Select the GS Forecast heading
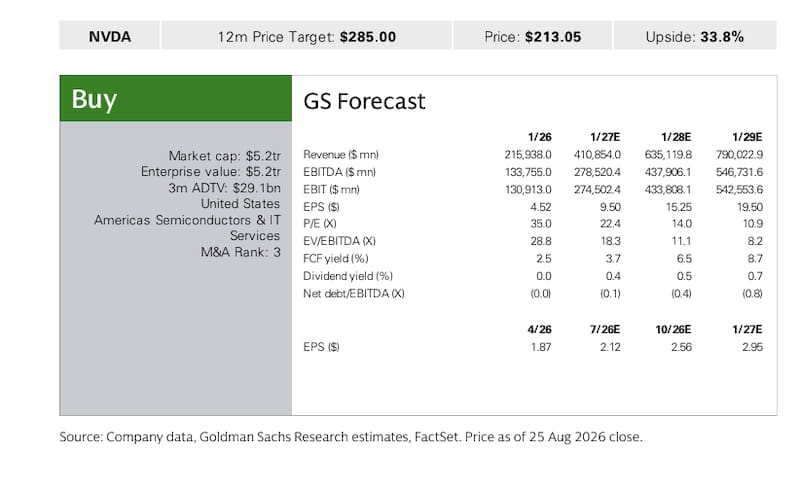800x487 pixels. pyautogui.click(x=364, y=101)
